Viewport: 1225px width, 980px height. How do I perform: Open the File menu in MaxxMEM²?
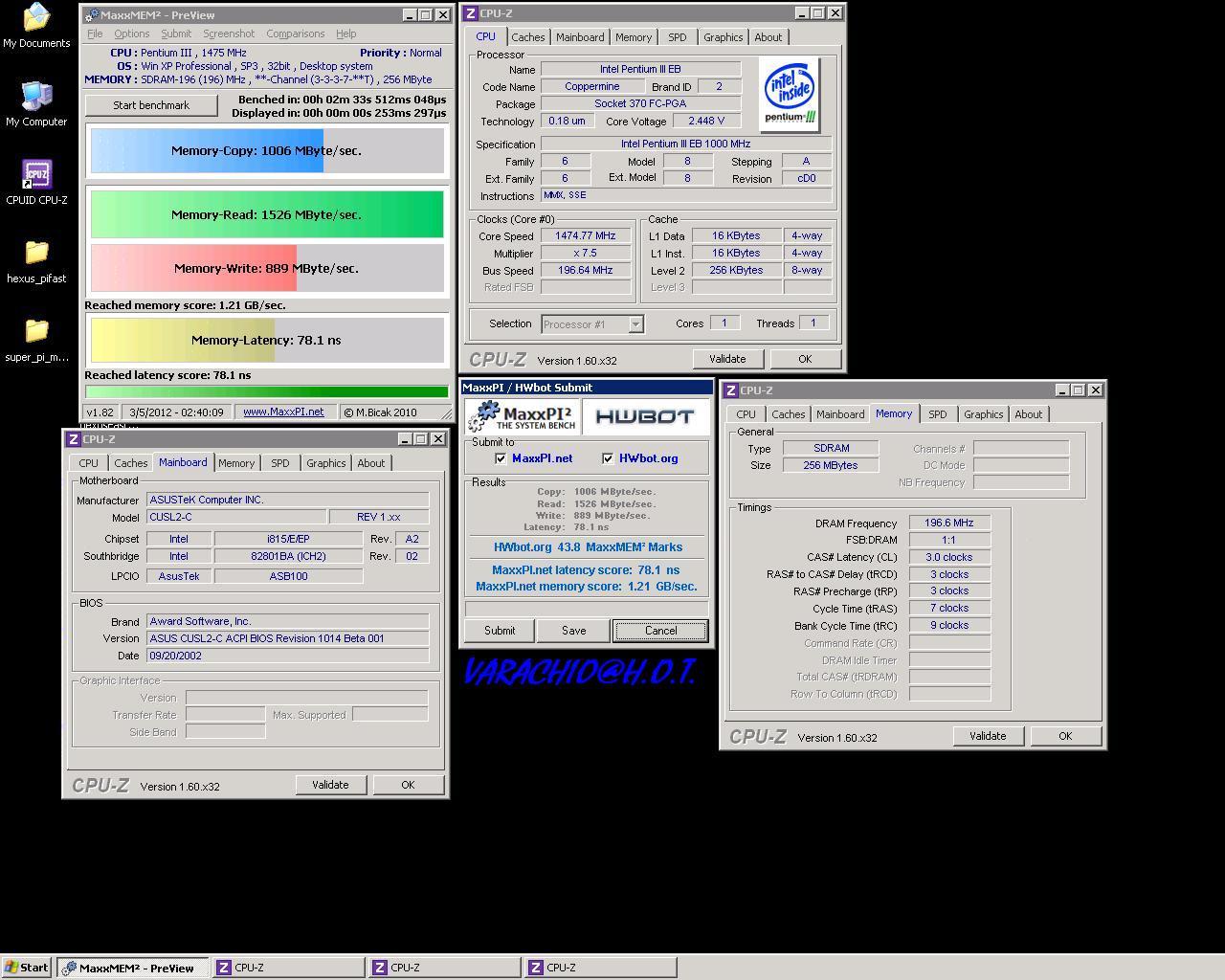pyautogui.click(x=95, y=33)
